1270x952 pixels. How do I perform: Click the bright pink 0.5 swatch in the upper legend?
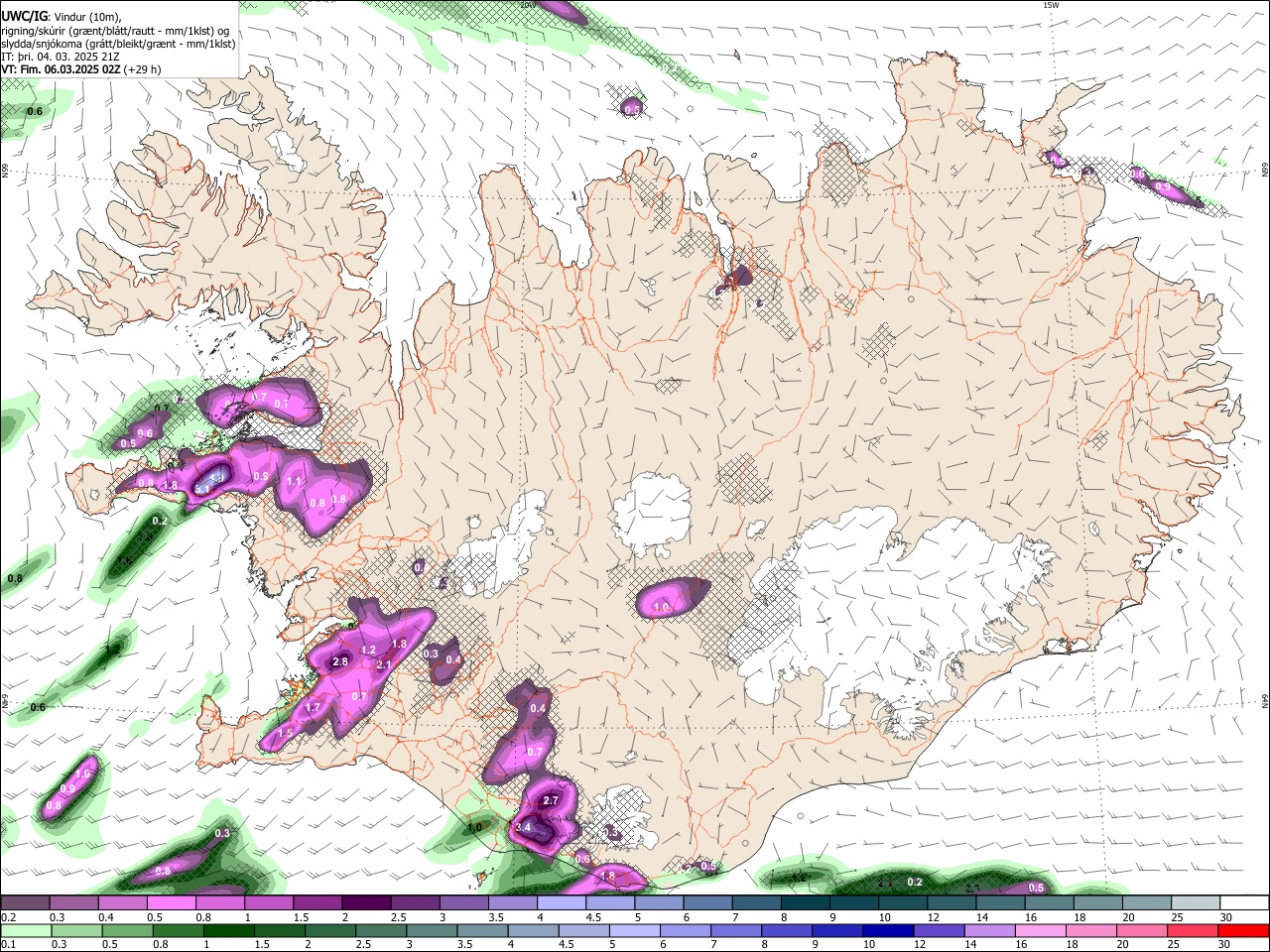click(x=171, y=903)
